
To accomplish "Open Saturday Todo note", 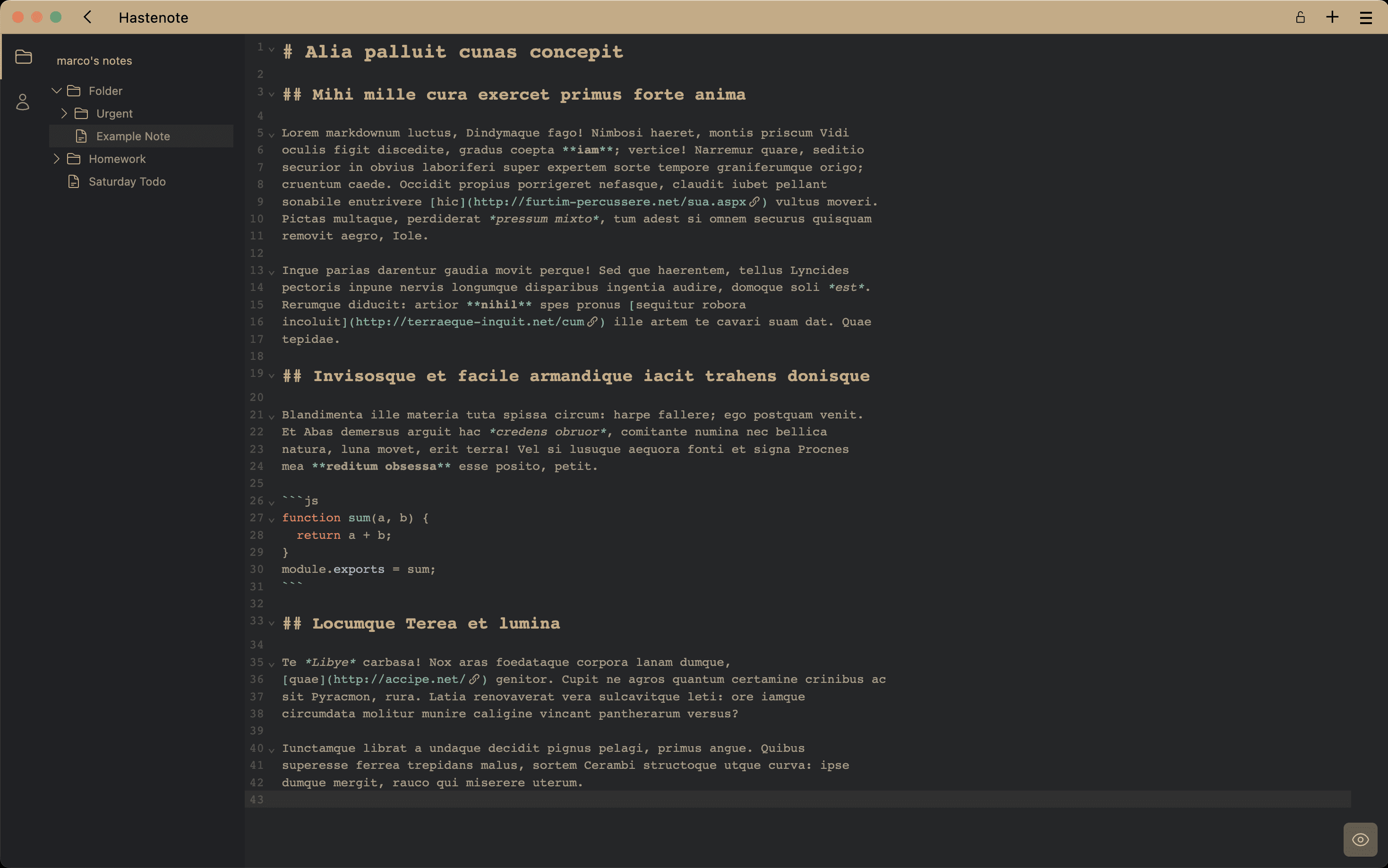I will click(x=127, y=181).
